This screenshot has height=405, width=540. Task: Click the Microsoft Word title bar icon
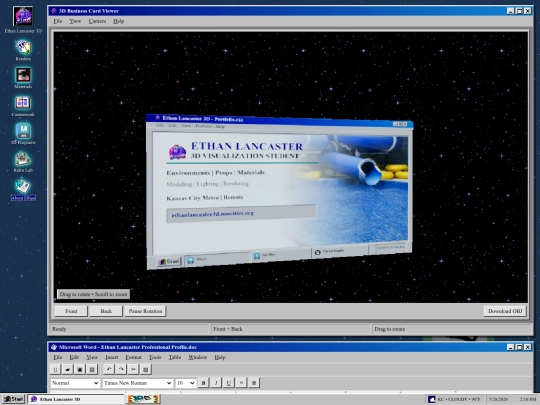[54, 347]
